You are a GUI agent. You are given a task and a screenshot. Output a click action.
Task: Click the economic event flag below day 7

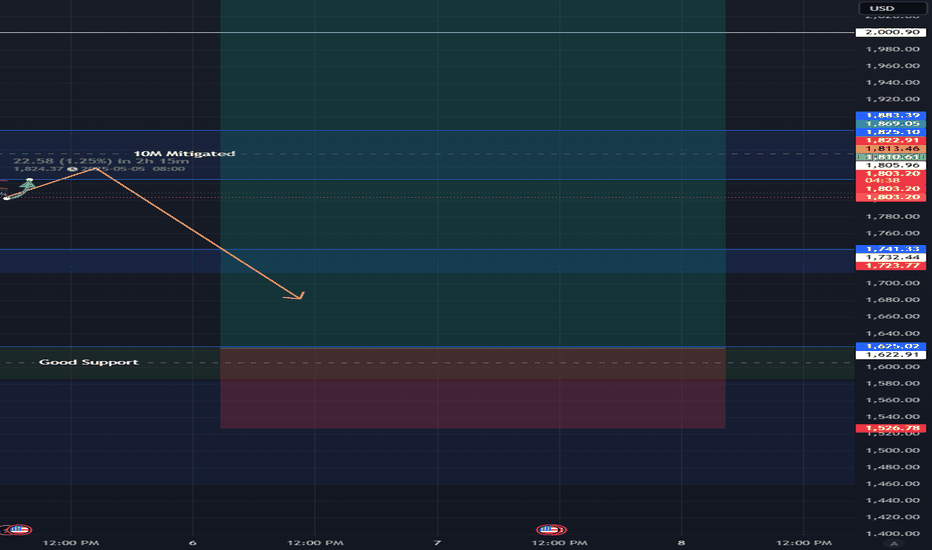pyautogui.click(x=551, y=529)
